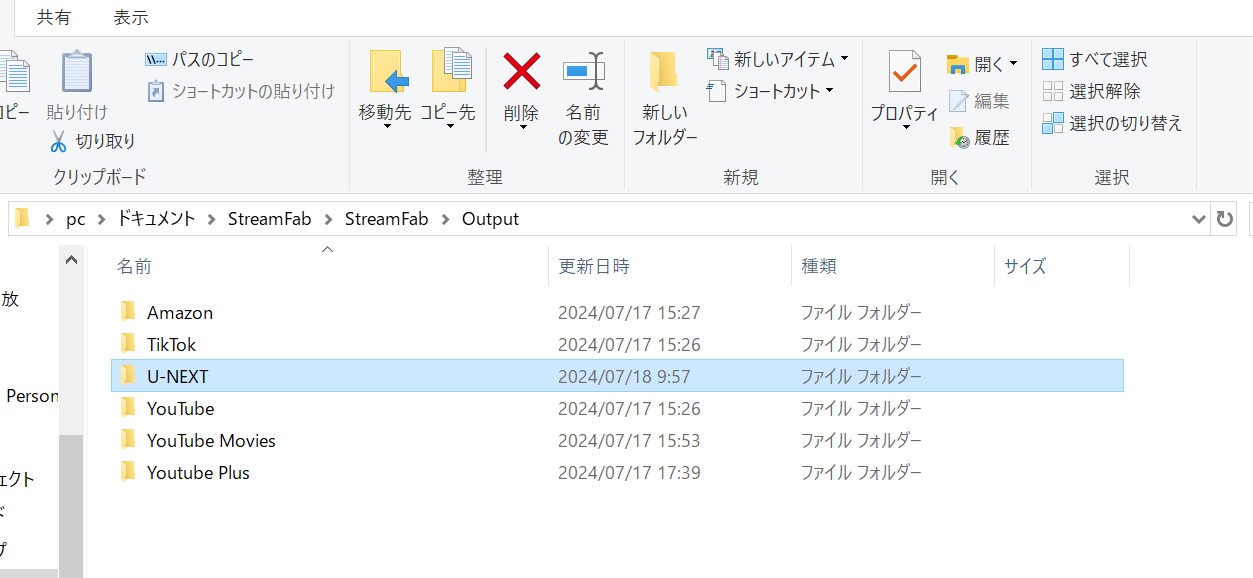Click the Rename (名前の変更) icon
The height and width of the screenshot is (578, 1253).
click(583, 71)
